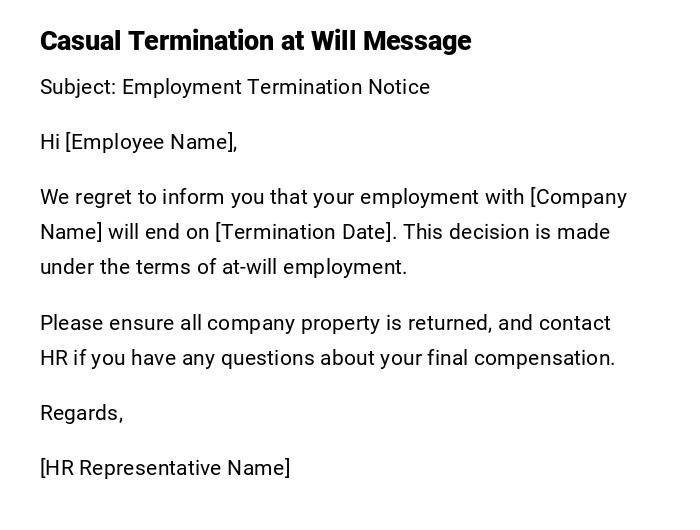Click the greeting word "Hi"

(50, 142)
